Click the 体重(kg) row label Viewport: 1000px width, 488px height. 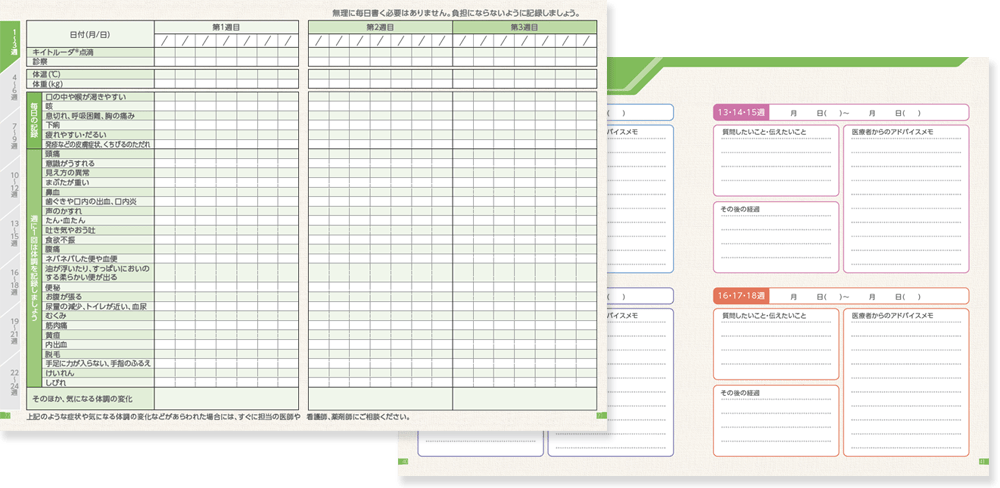click(90, 84)
